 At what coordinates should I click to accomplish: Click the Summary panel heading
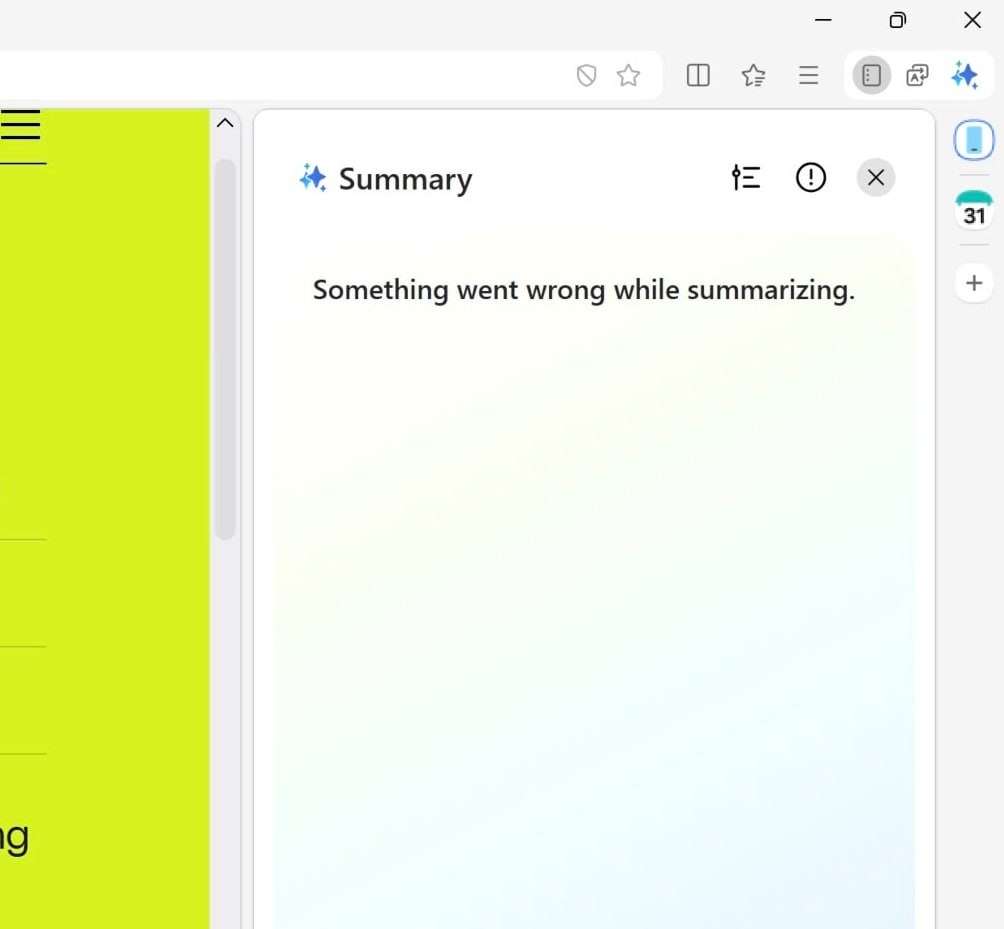click(405, 179)
